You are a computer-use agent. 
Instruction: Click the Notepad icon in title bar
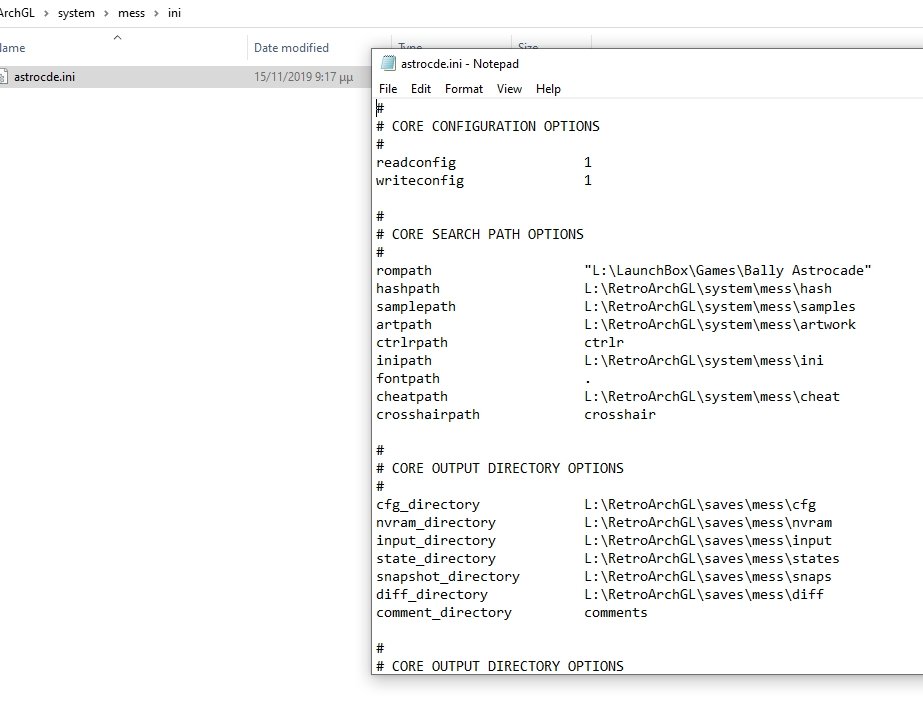[x=388, y=64]
